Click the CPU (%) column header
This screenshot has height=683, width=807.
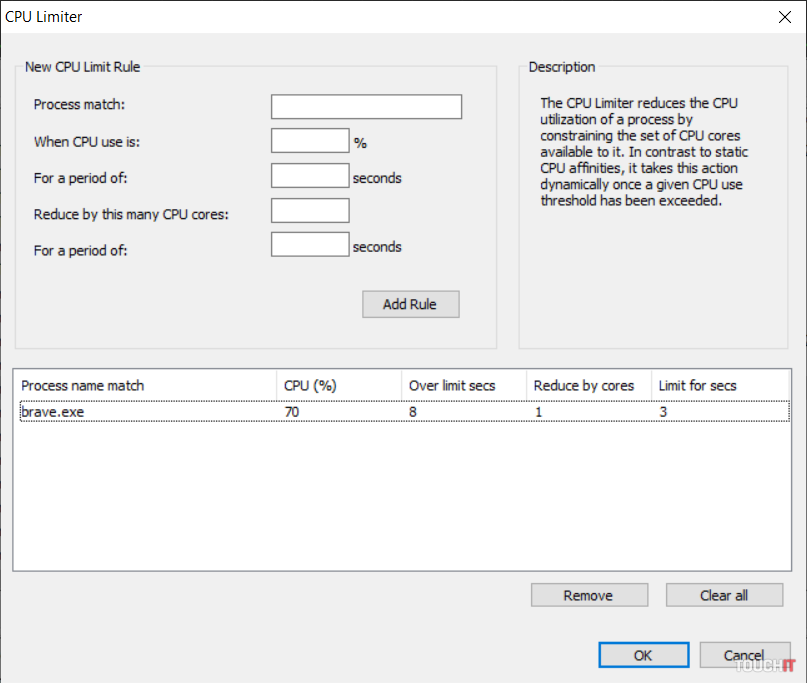tap(338, 386)
